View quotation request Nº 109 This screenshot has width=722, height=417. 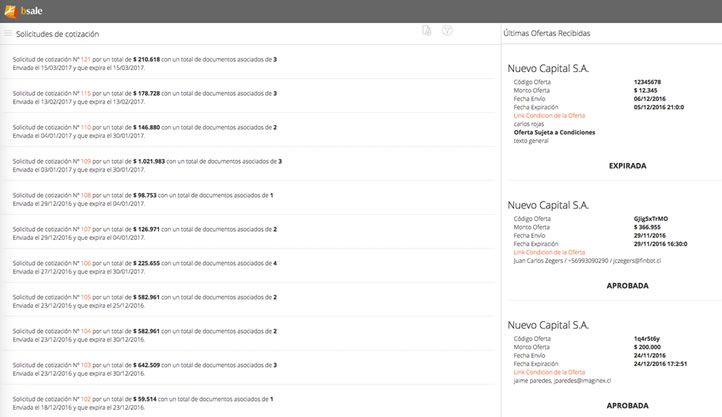coord(86,161)
